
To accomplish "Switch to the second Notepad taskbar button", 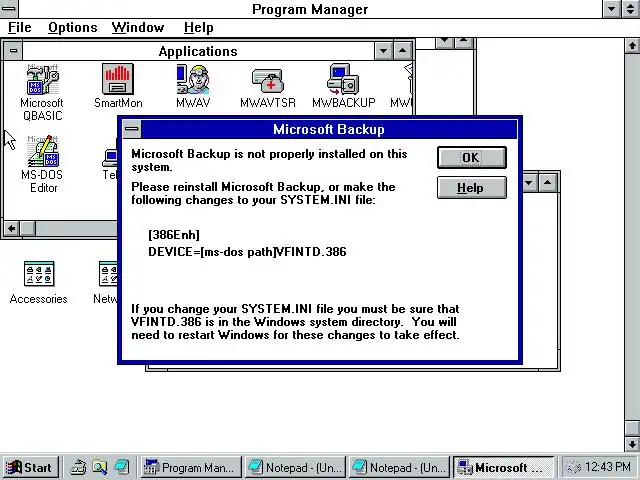I will click(x=400, y=467).
